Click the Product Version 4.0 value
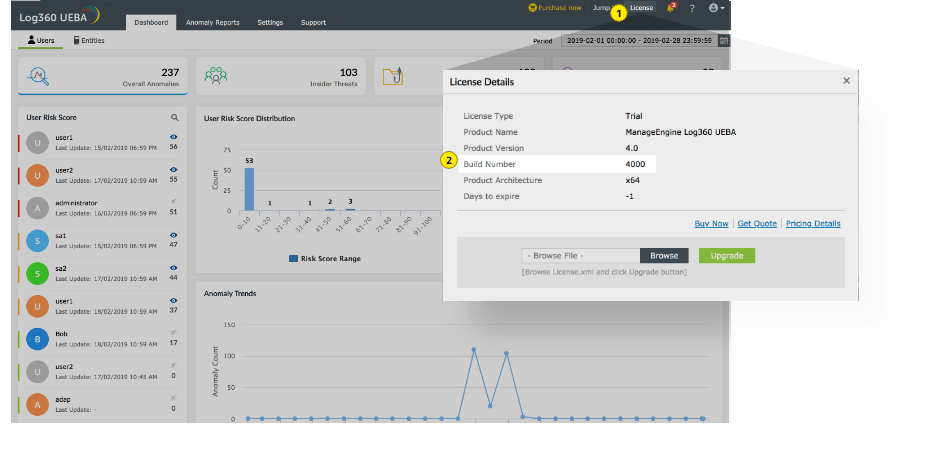The width and height of the screenshot is (934, 463). pyautogui.click(x=631, y=148)
